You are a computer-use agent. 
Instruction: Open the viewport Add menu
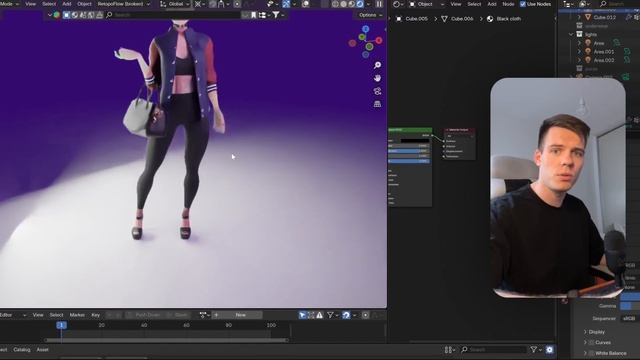point(67,4)
